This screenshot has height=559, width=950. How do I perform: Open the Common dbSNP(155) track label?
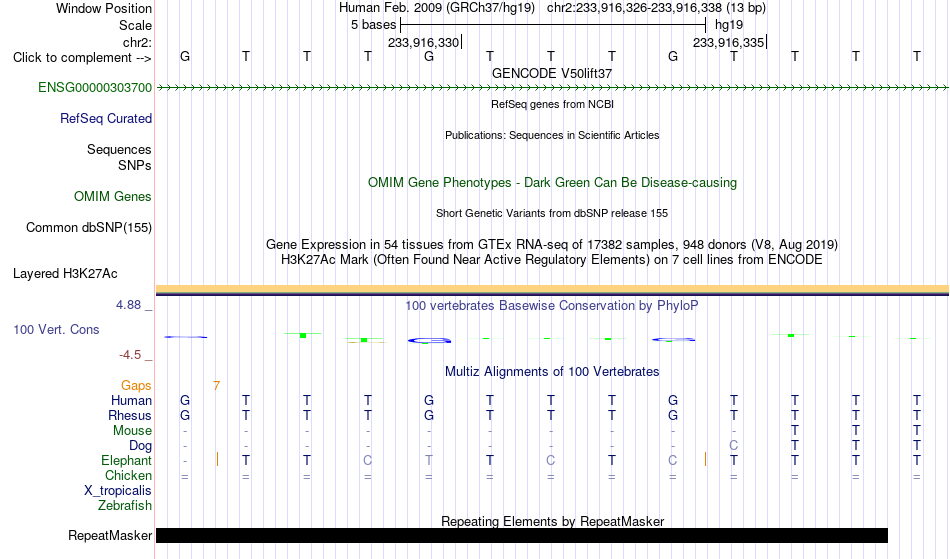pos(88,227)
